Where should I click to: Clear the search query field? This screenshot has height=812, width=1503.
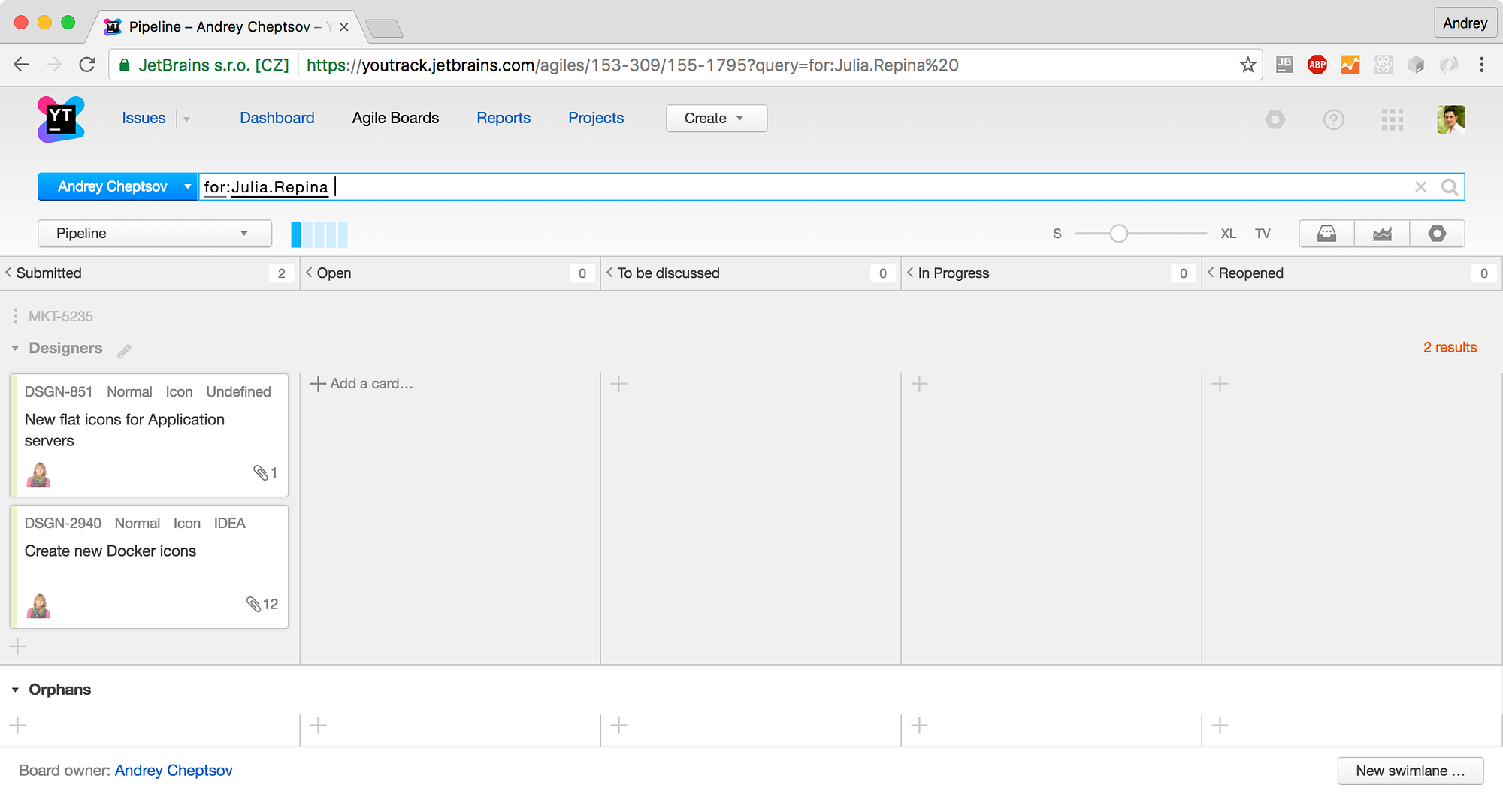click(x=1420, y=187)
